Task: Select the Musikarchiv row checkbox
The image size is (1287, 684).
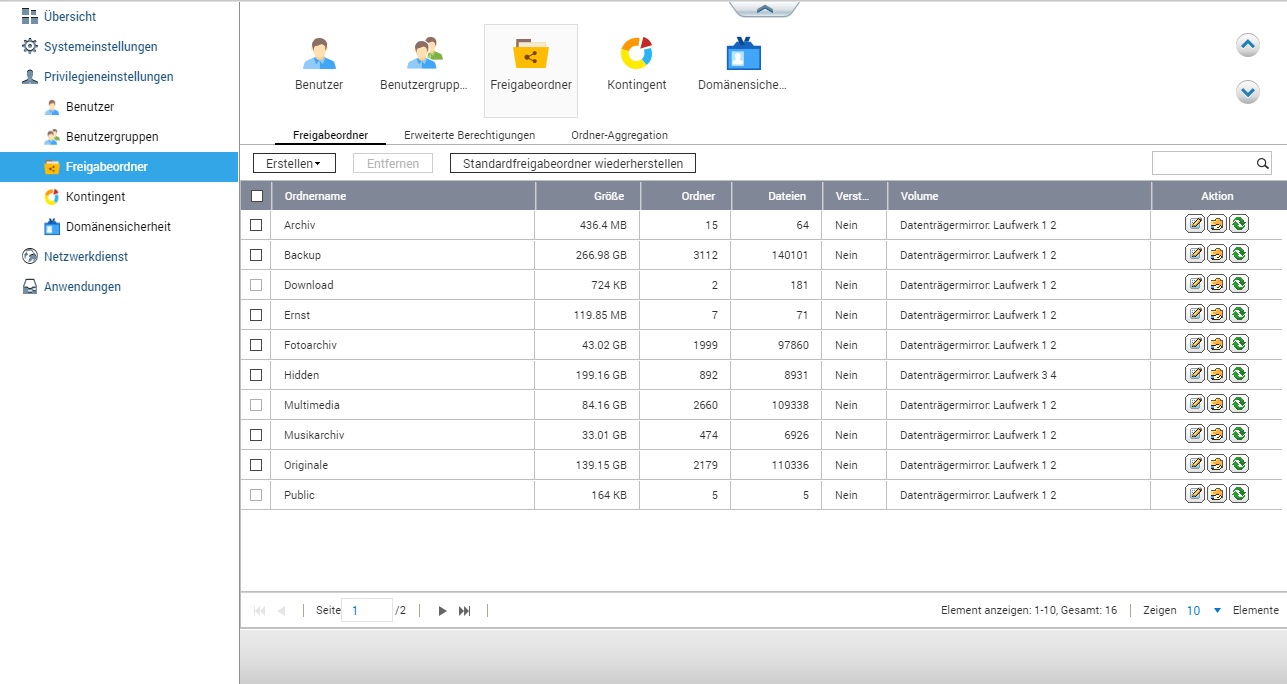Action: pos(256,435)
